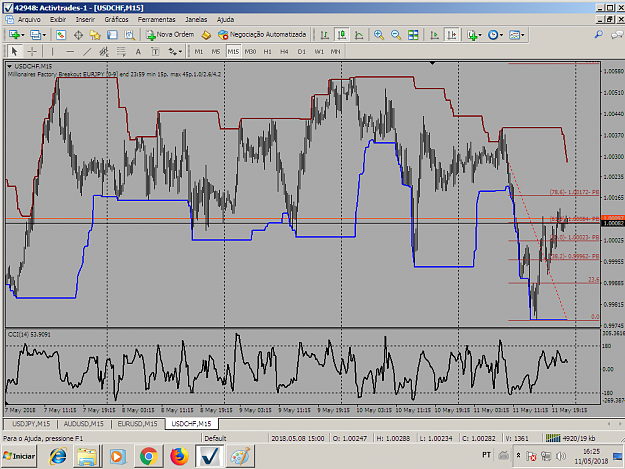Select the trendline tool

click(x=87, y=51)
